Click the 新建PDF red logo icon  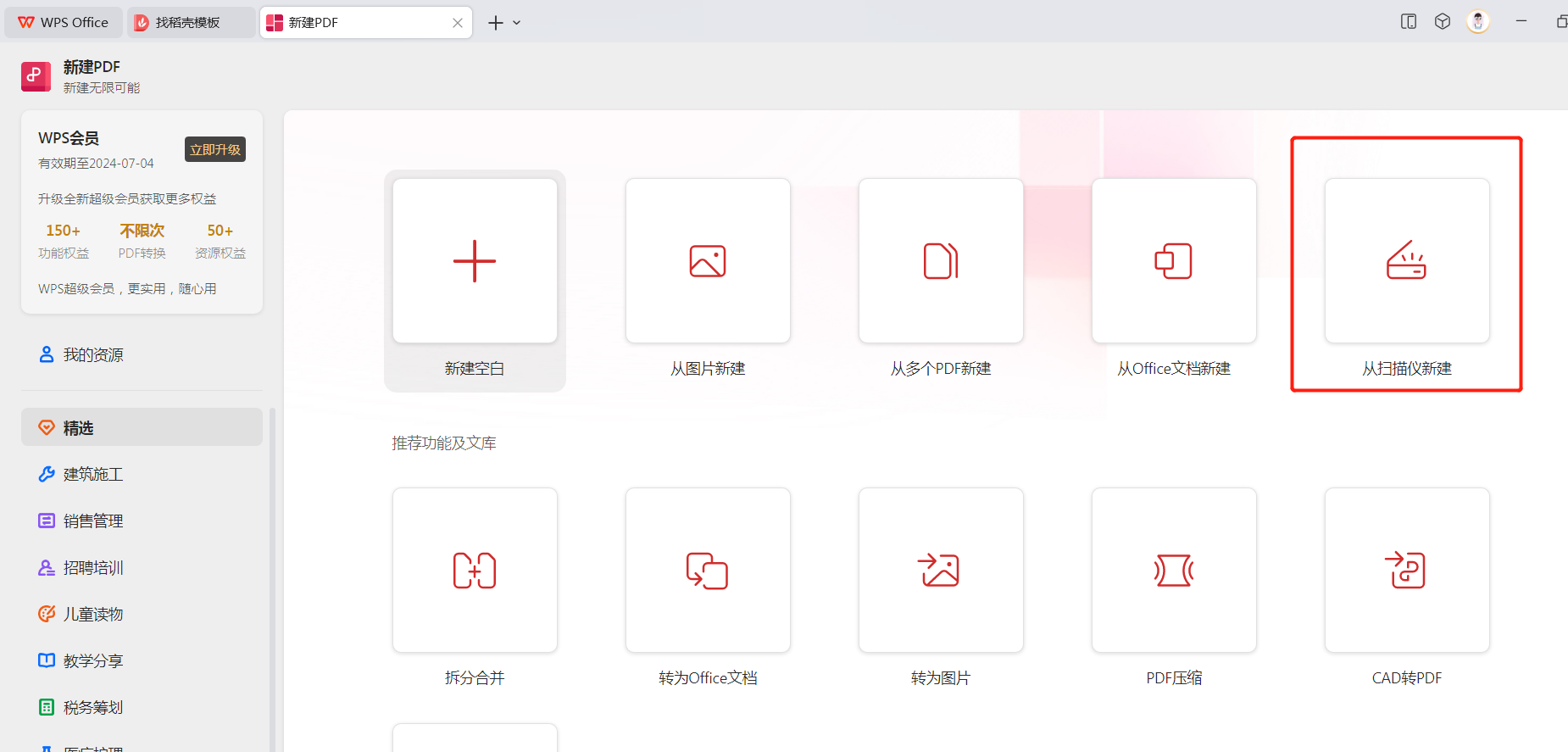pos(36,76)
